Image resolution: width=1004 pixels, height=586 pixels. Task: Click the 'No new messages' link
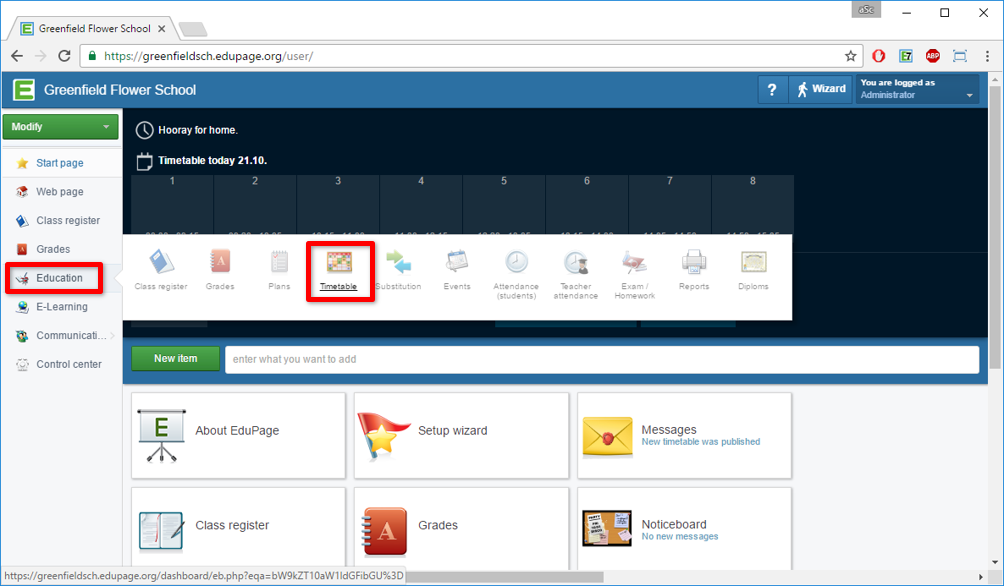680,537
